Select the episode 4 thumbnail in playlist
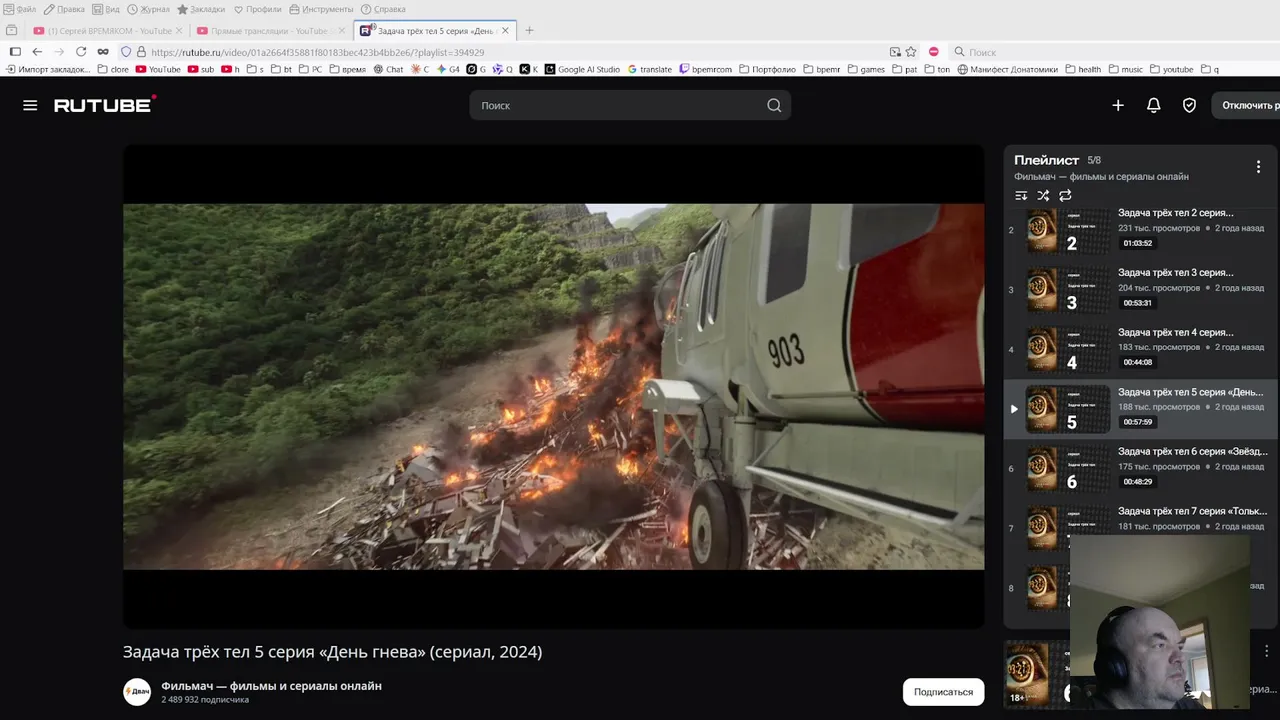 coord(1068,349)
